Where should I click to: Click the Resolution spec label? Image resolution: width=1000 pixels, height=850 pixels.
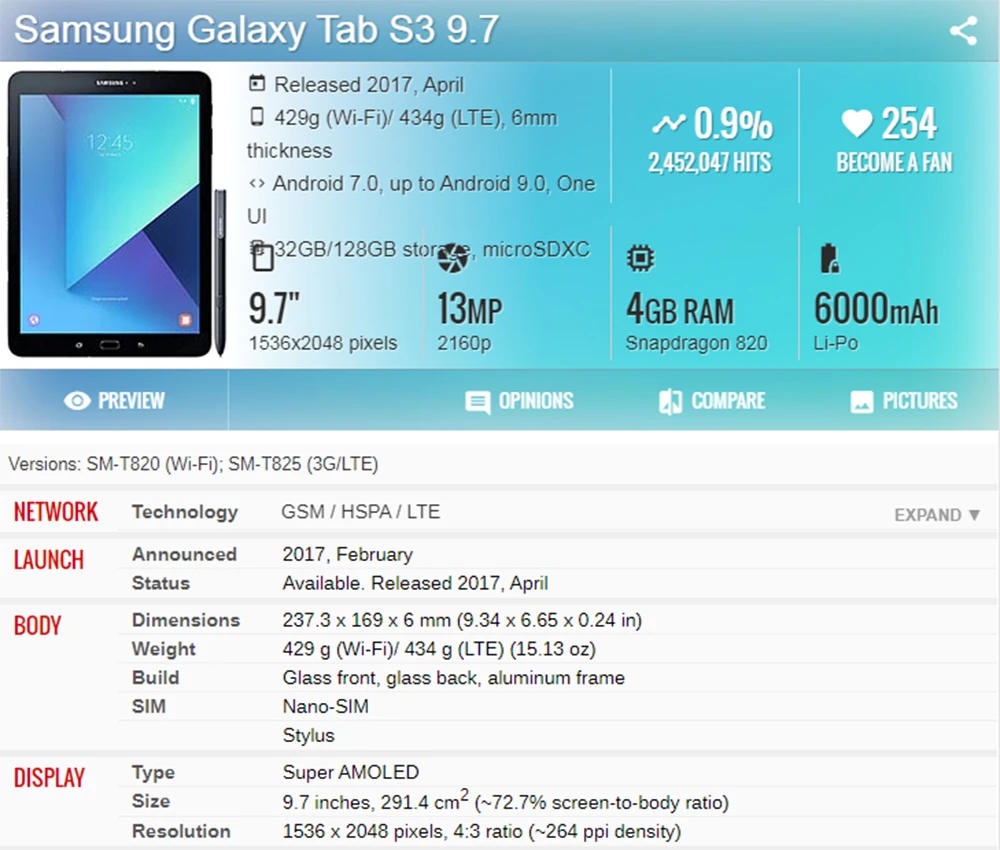coord(181,831)
